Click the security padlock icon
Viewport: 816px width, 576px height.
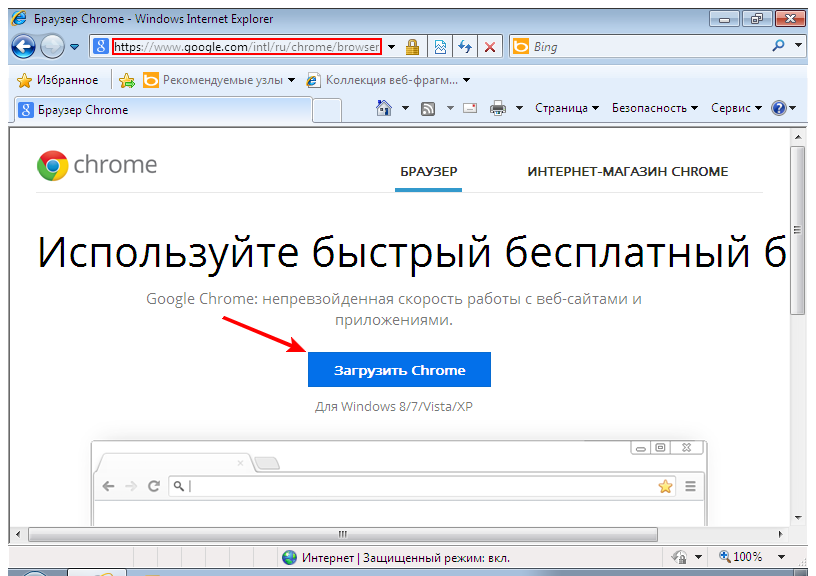pos(412,47)
